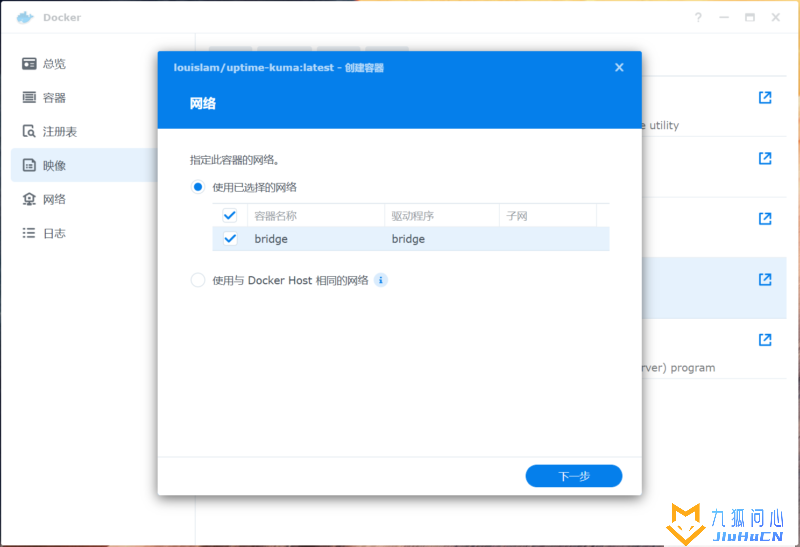Maximize the Docker window

pyautogui.click(x=750, y=17)
